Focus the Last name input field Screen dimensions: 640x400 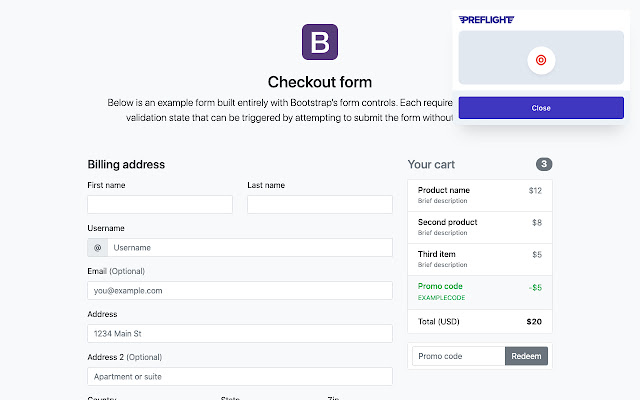320,204
